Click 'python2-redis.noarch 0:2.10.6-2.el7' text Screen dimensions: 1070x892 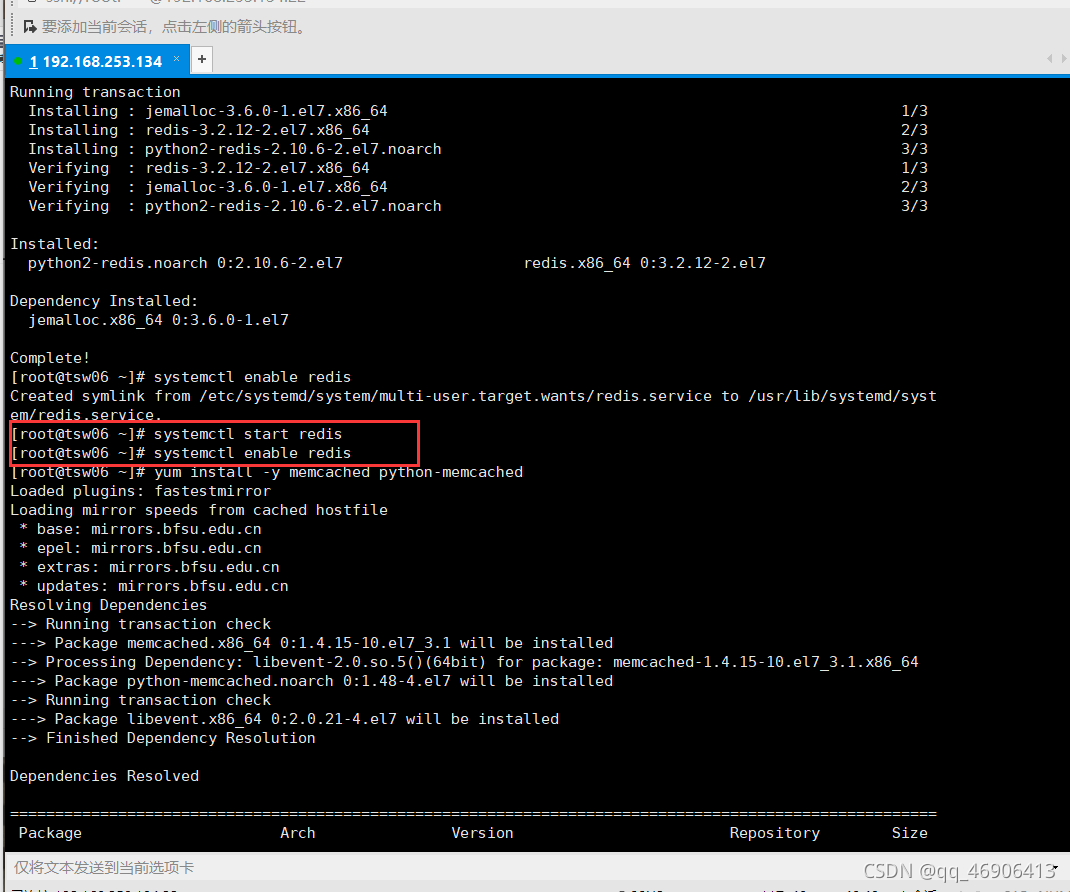tap(185, 263)
